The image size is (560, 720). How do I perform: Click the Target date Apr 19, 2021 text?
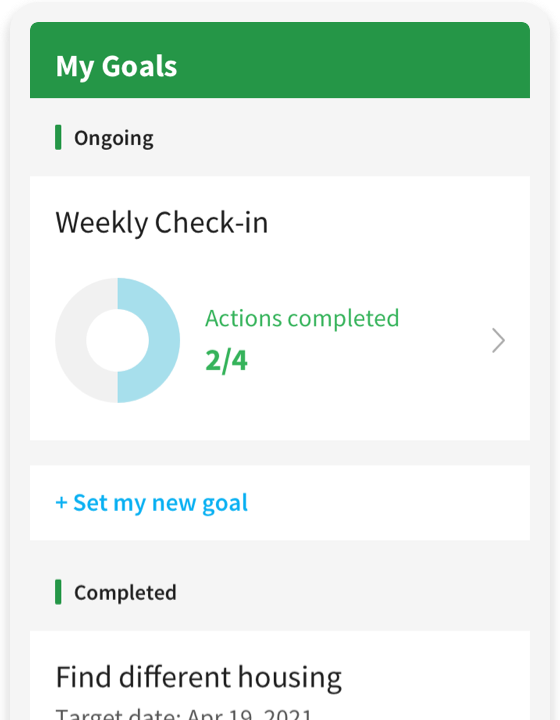pos(184,714)
